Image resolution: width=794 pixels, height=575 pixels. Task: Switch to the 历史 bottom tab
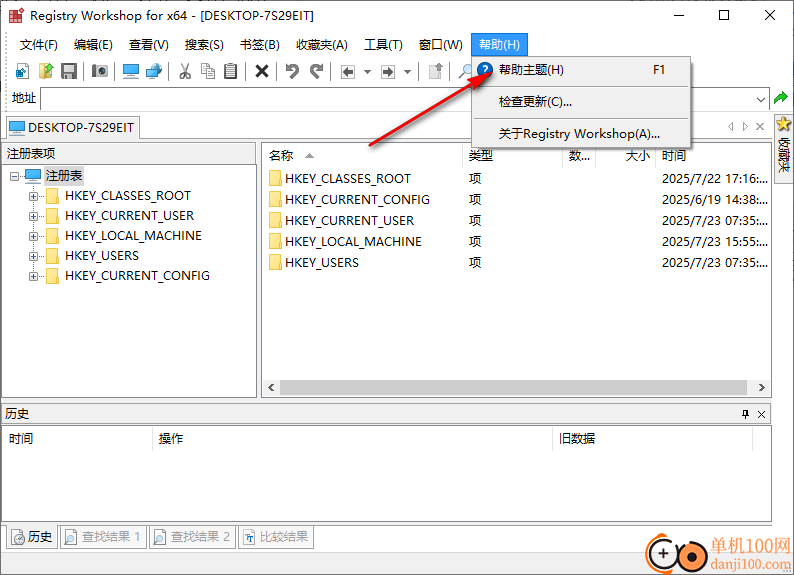point(32,537)
